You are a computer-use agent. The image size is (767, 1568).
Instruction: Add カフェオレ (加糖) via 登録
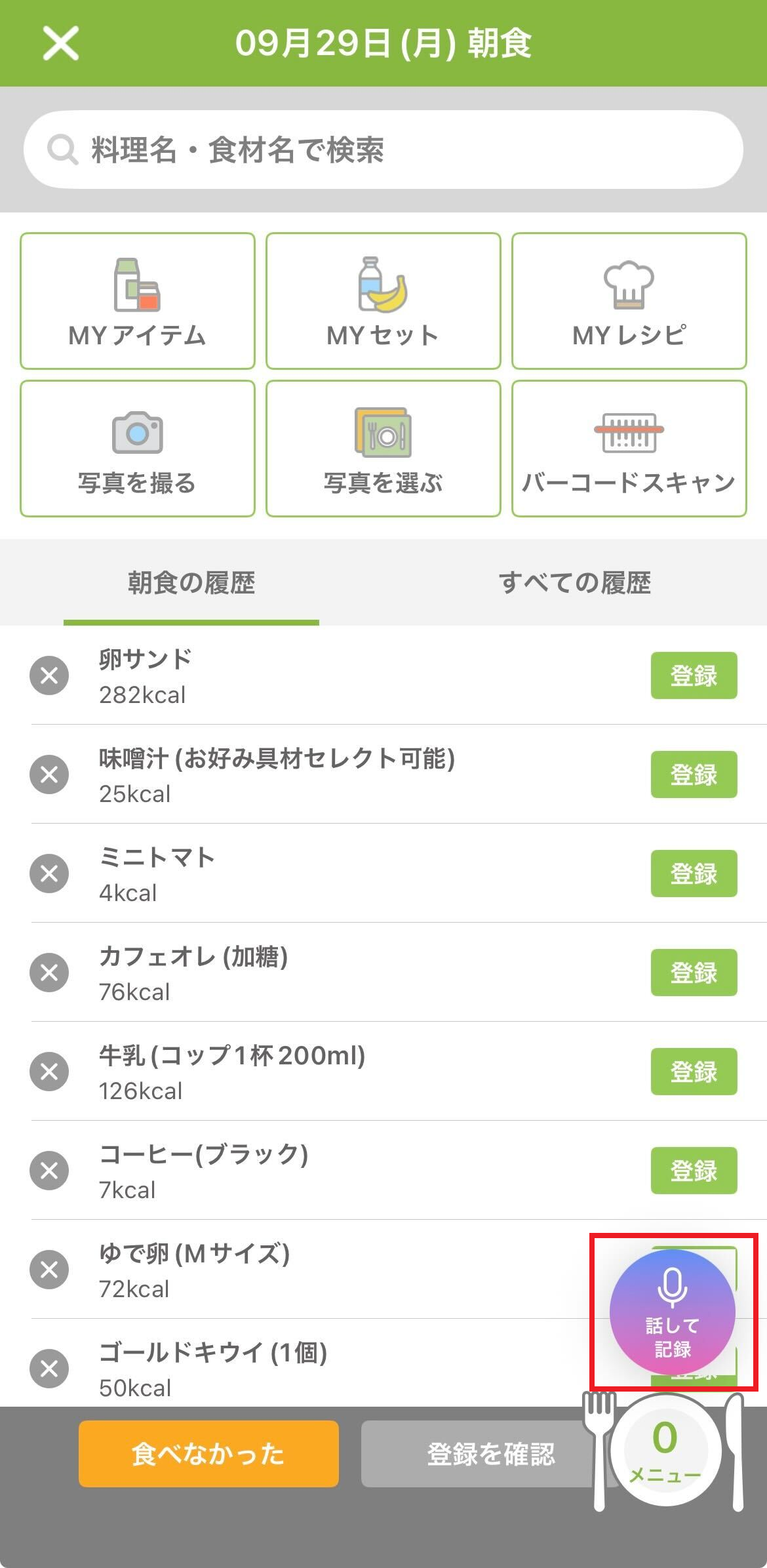click(694, 973)
